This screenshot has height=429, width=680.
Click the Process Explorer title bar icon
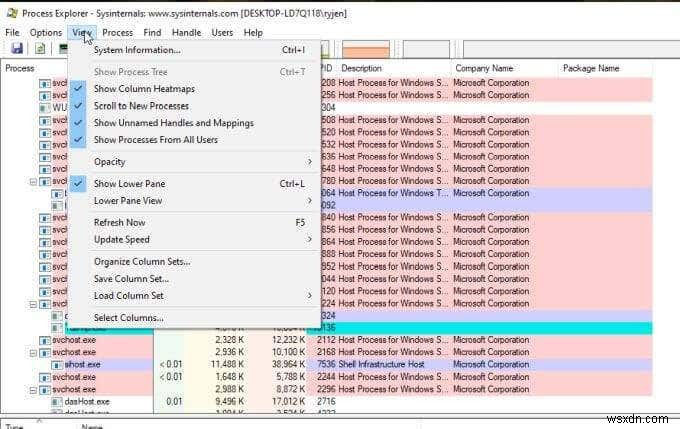click(x=12, y=13)
